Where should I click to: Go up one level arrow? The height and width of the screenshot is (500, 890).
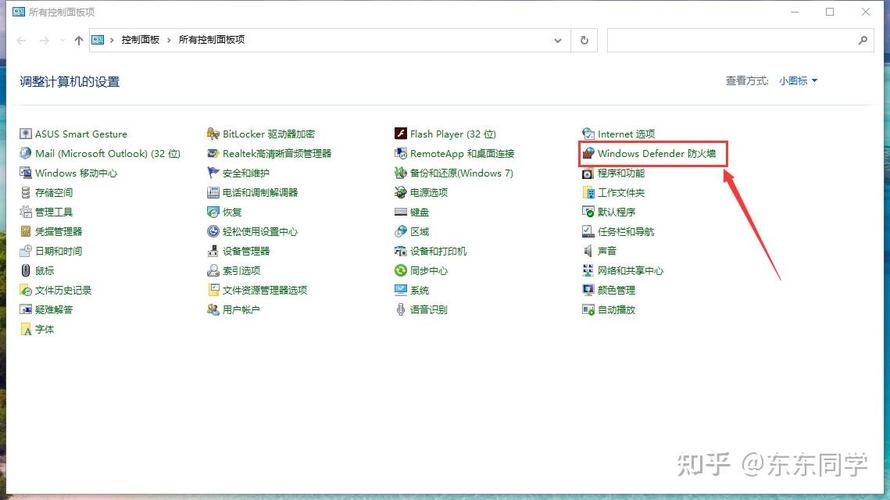tap(78, 40)
